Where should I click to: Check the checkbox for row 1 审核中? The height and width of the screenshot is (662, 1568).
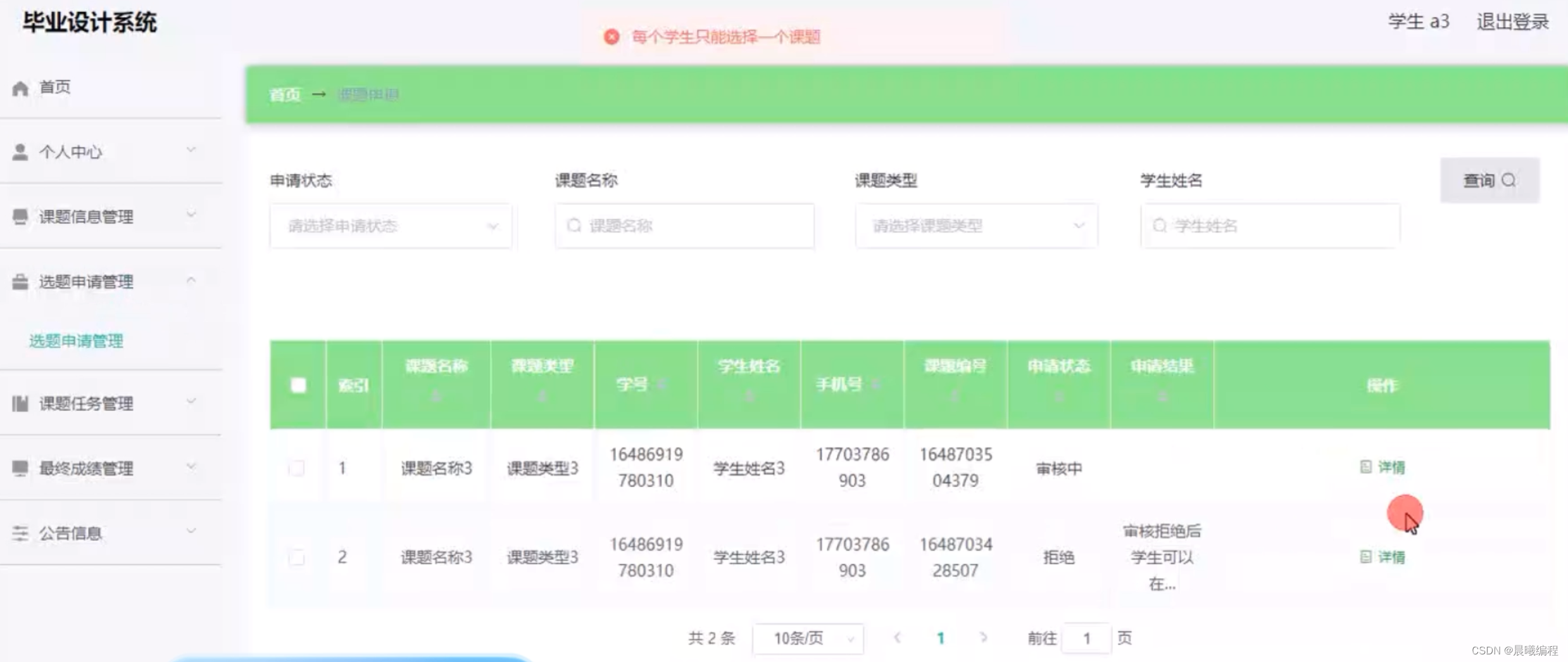click(296, 468)
